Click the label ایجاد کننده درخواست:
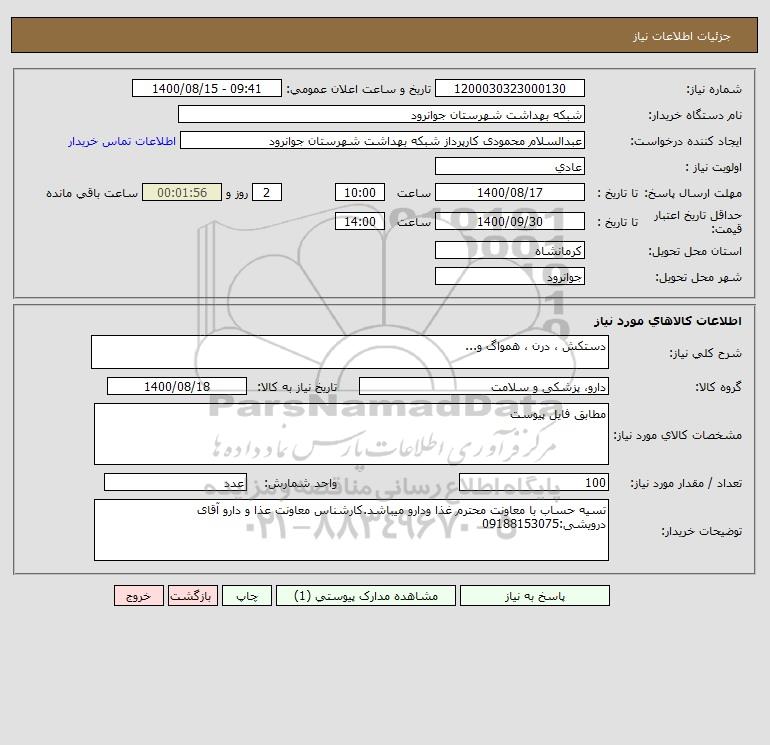 click(x=686, y=141)
